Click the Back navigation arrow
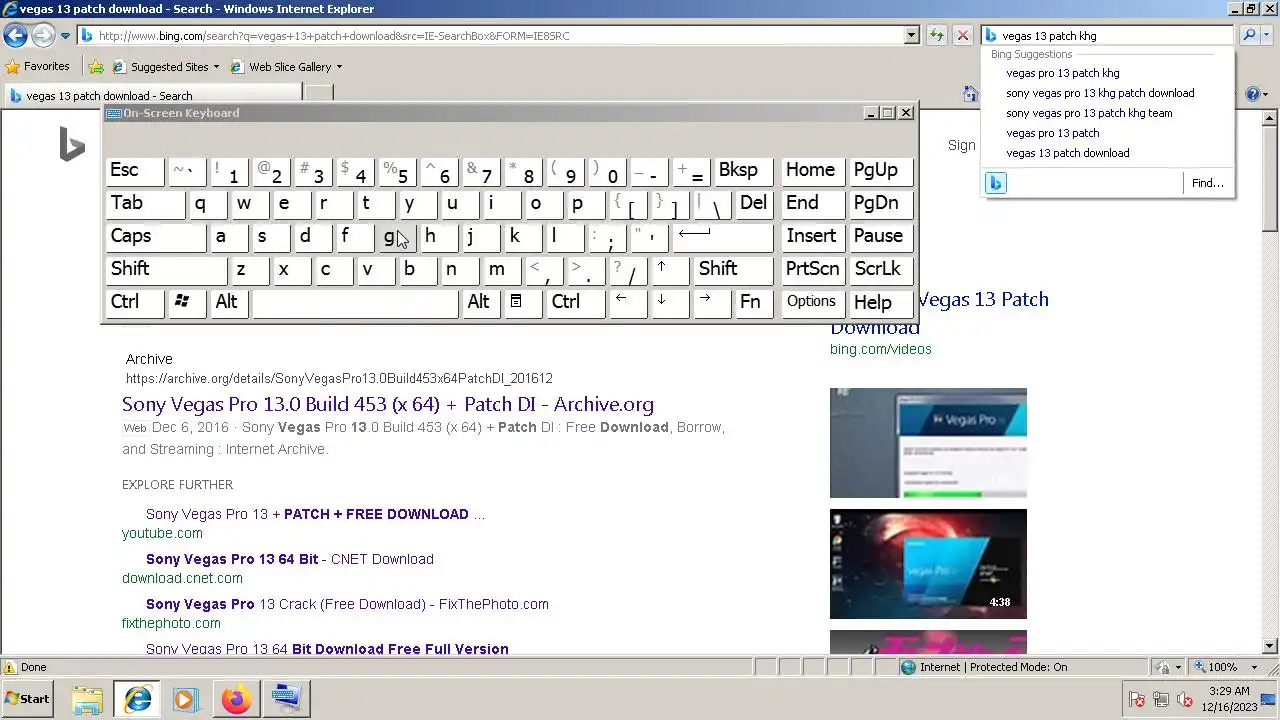This screenshot has width=1280, height=720. (x=15, y=35)
